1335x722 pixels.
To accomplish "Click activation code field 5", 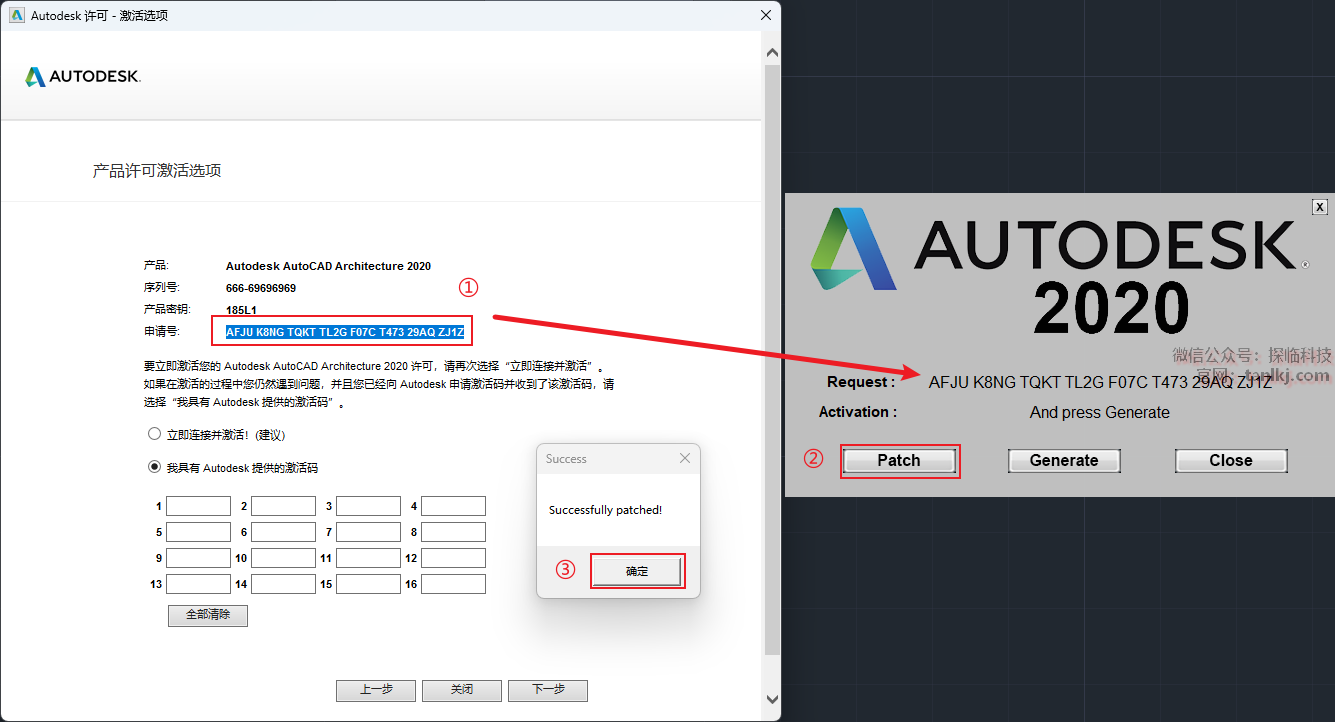I will [198, 532].
